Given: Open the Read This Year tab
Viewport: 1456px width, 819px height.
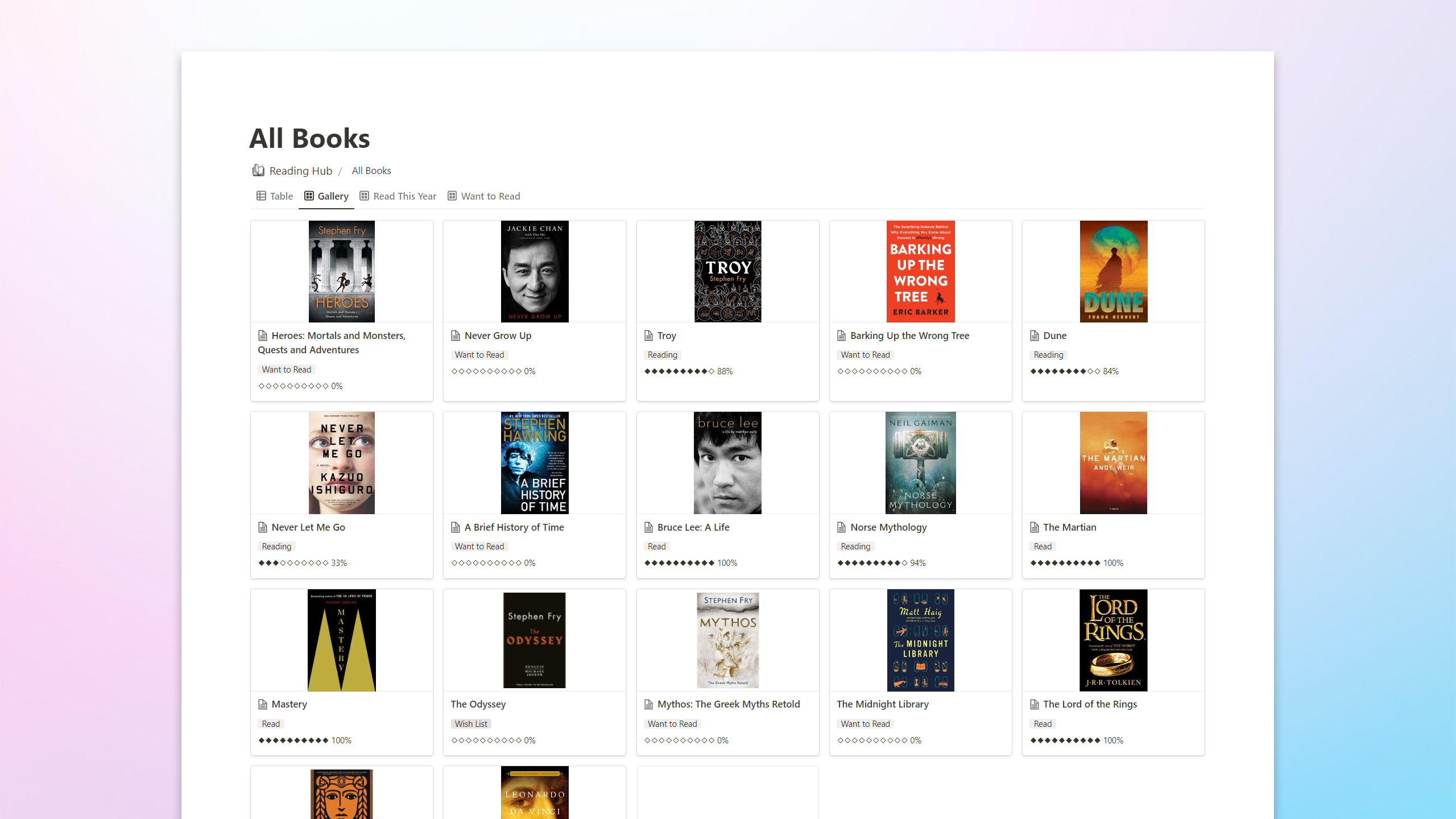Looking at the screenshot, I should 398,196.
